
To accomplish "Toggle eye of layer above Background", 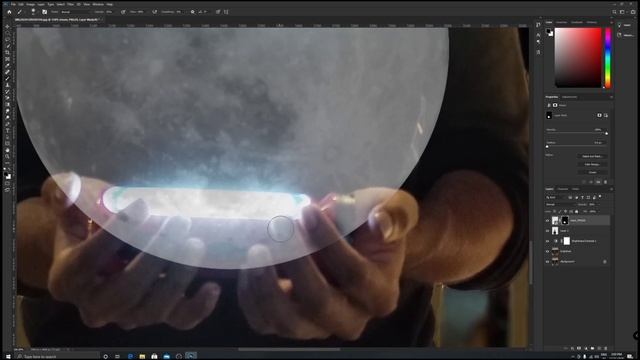I will pos(547,251).
